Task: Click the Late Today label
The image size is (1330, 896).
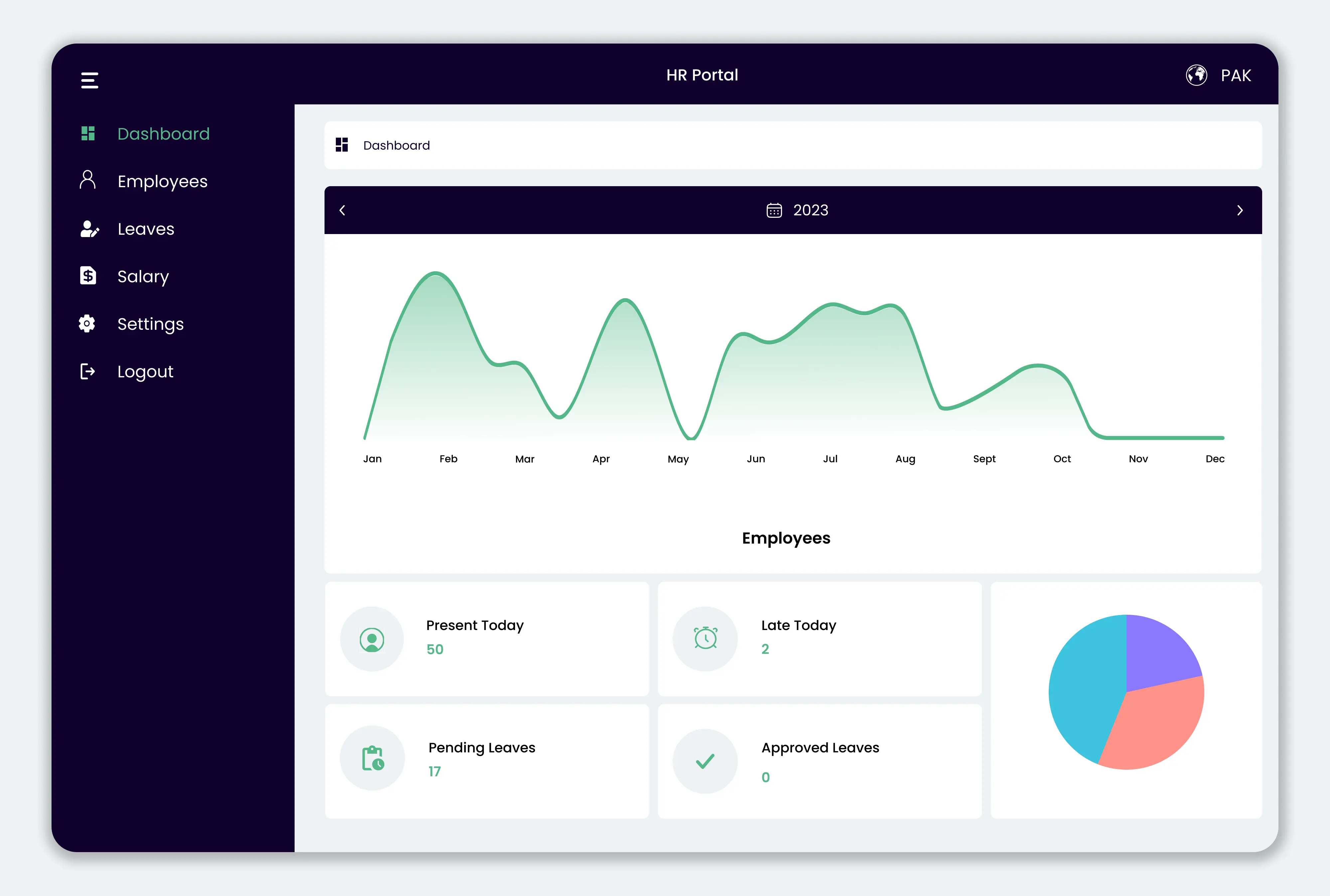Action: click(x=799, y=626)
